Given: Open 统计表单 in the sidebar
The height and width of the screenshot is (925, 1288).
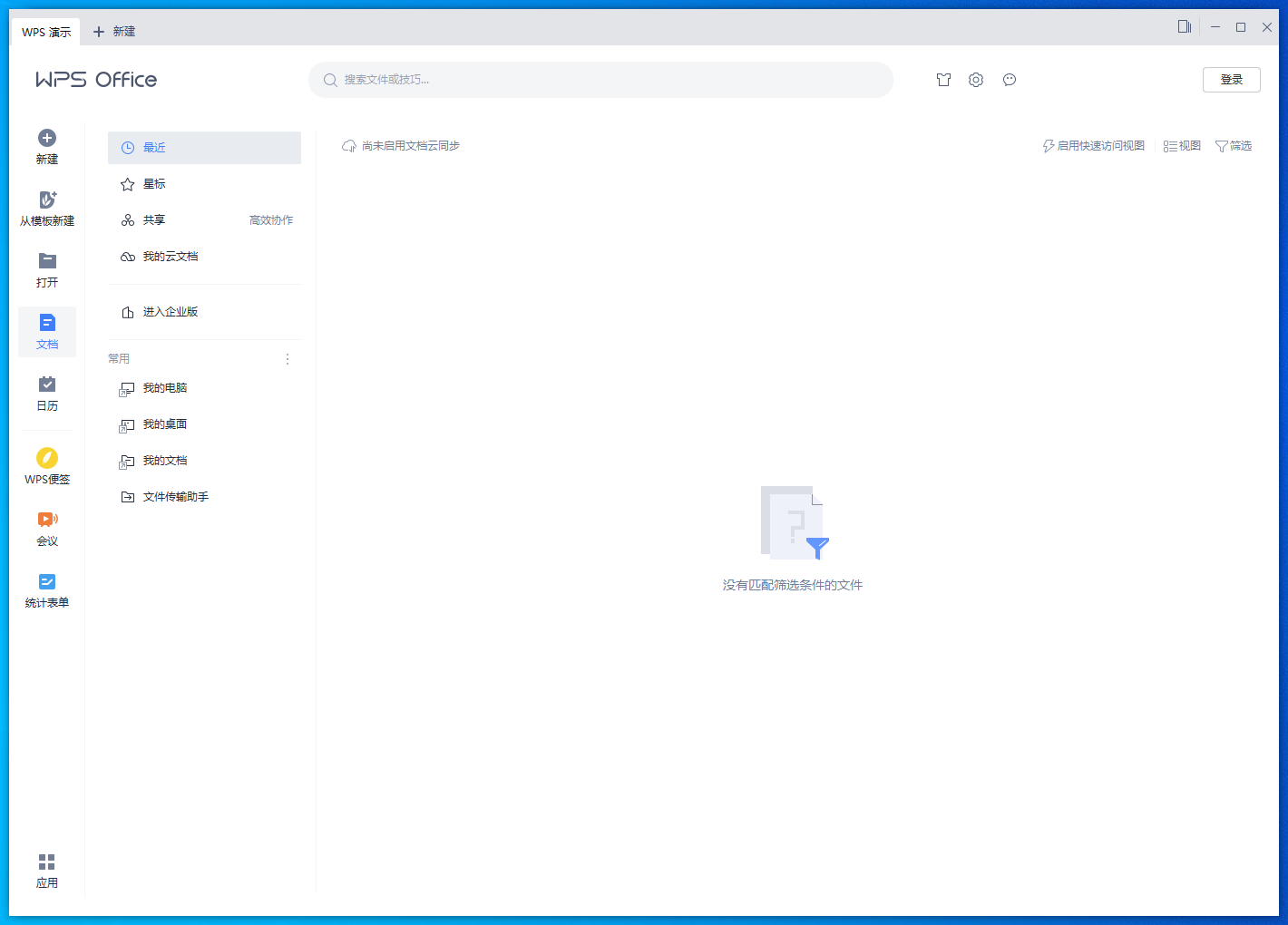Looking at the screenshot, I should (x=47, y=590).
